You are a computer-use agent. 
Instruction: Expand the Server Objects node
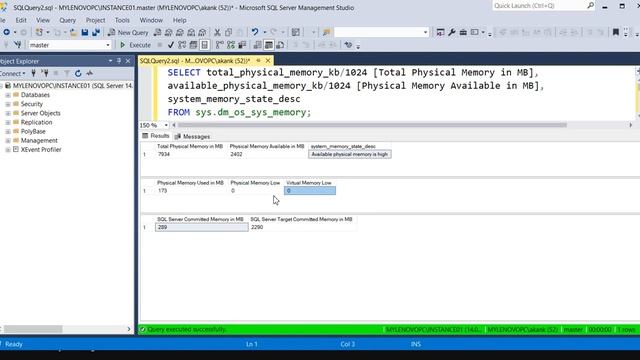(7, 113)
